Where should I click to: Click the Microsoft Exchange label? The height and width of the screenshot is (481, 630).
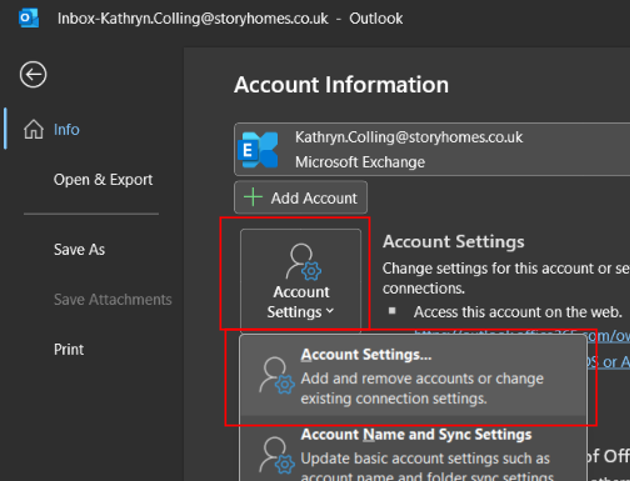pos(360,162)
